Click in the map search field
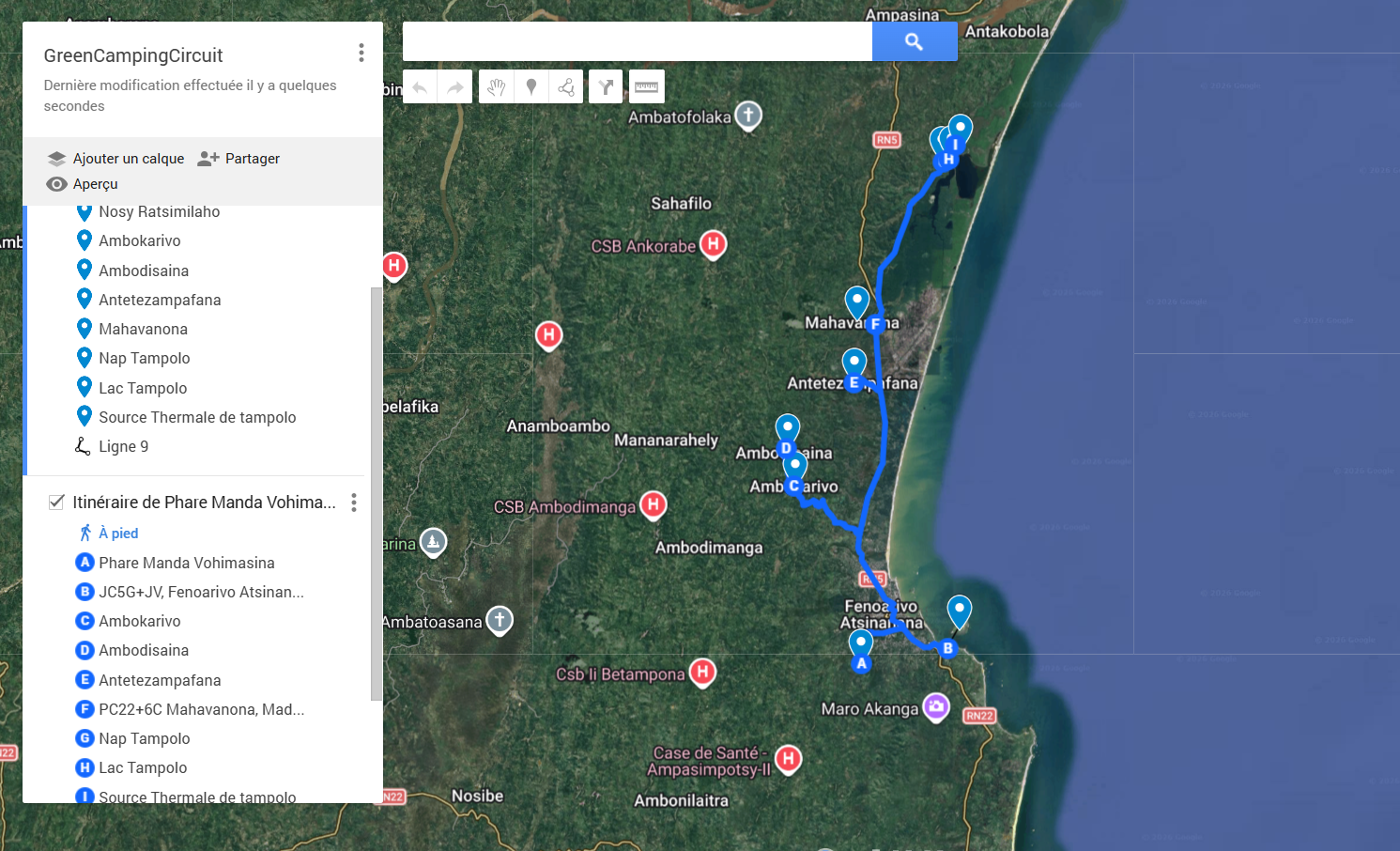Image resolution: width=1400 pixels, height=851 pixels. [x=638, y=41]
